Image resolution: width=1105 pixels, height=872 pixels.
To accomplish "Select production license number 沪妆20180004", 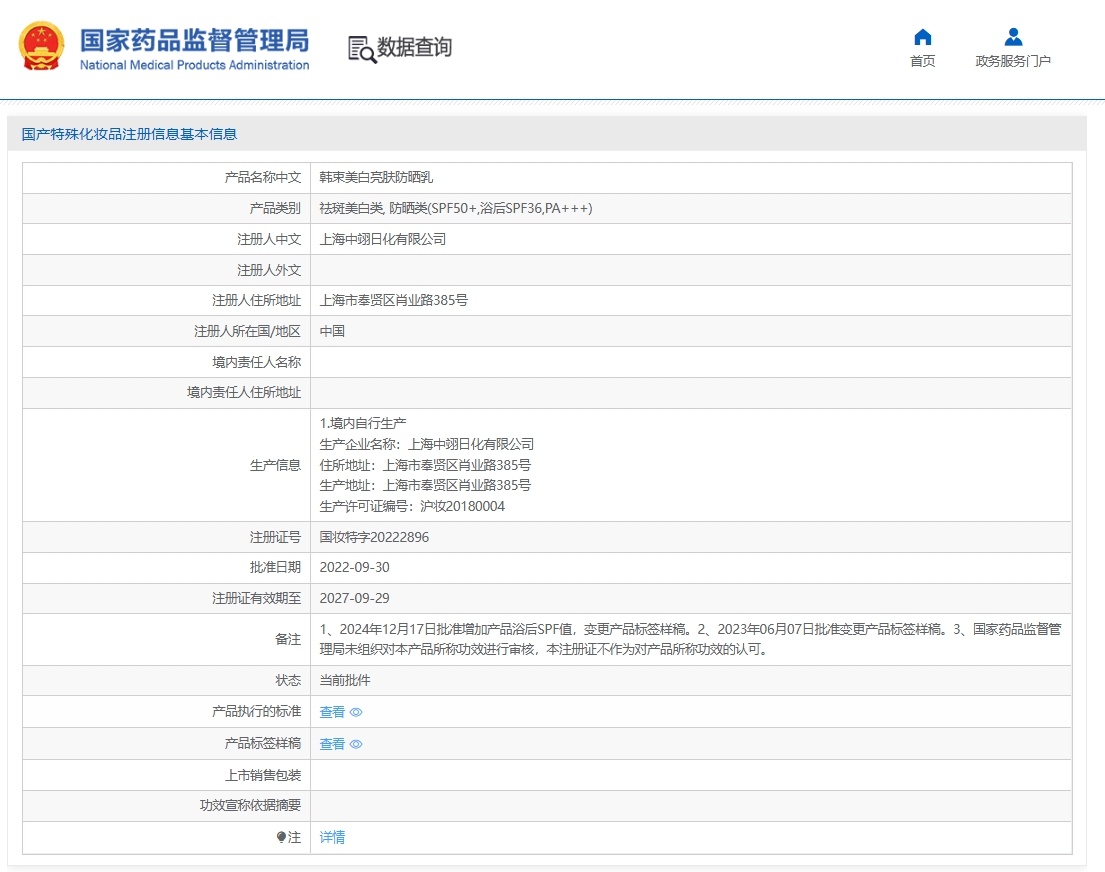I will (462, 506).
